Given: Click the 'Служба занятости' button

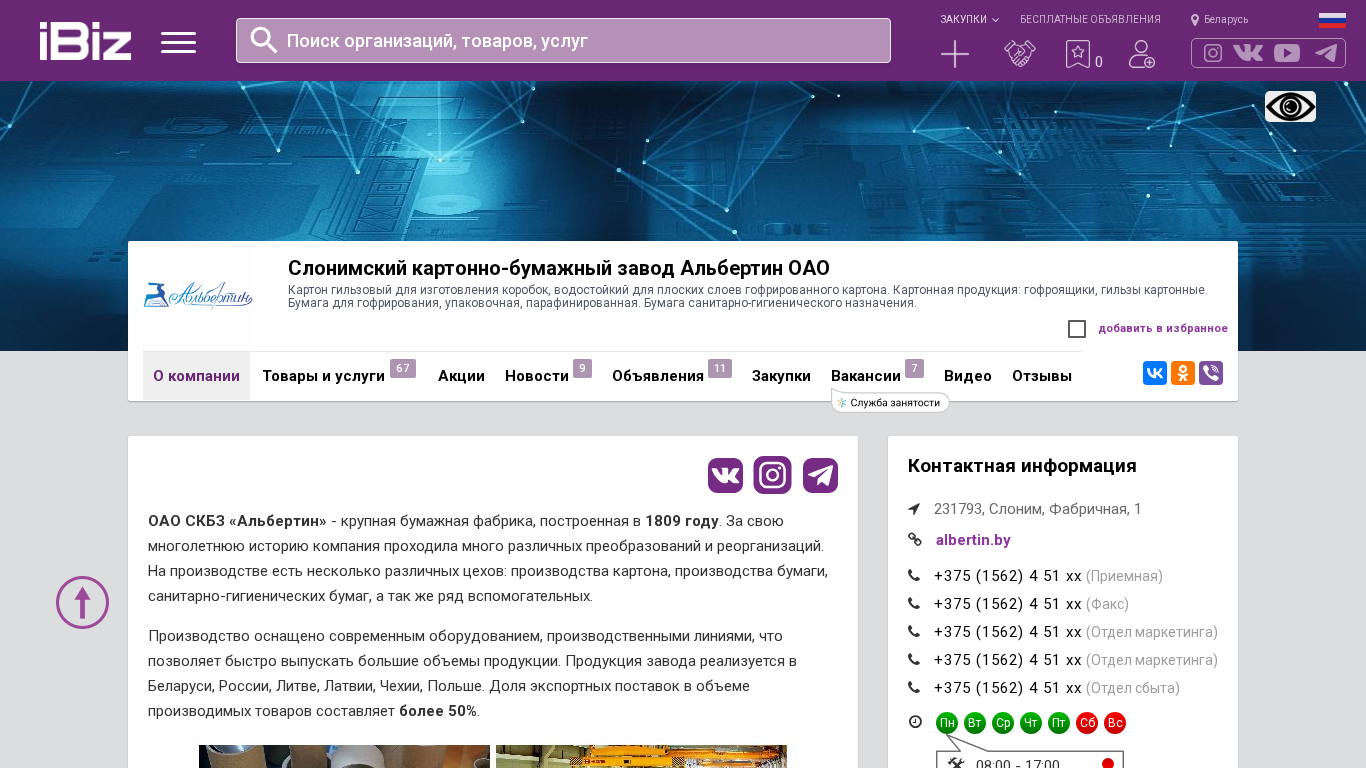Looking at the screenshot, I should pos(890,403).
